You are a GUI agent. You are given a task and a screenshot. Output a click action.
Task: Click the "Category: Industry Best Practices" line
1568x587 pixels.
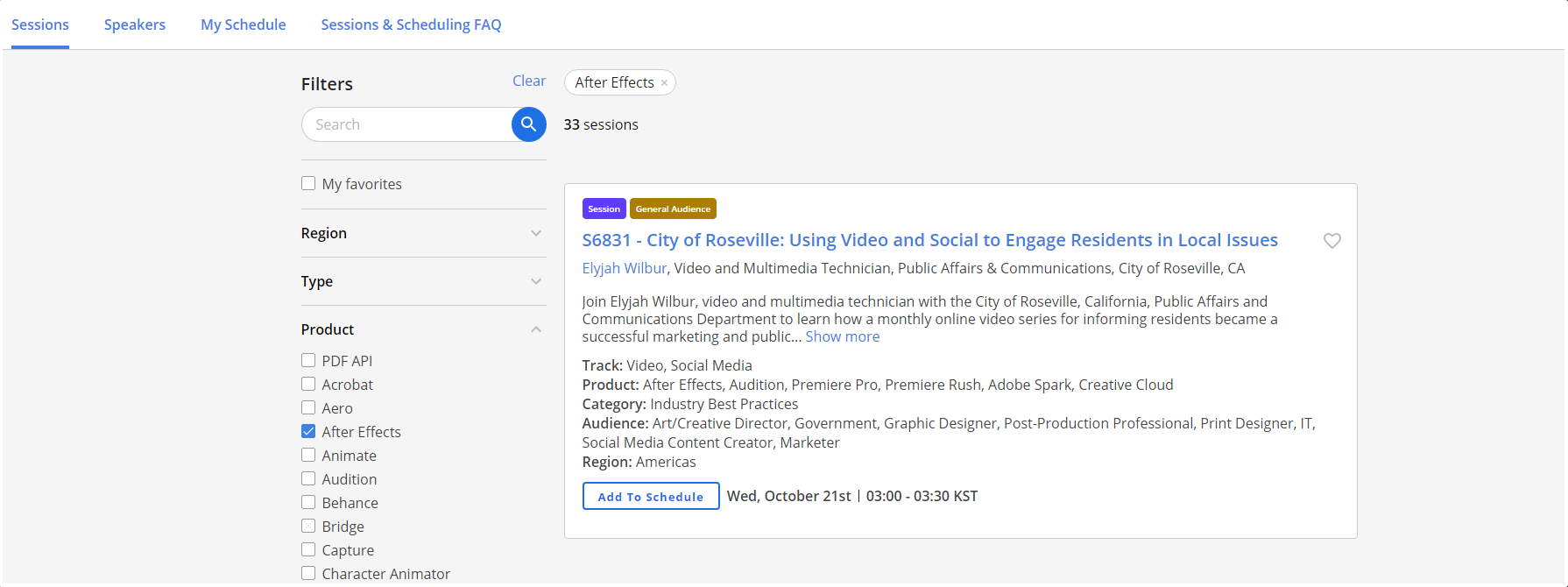(690, 404)
